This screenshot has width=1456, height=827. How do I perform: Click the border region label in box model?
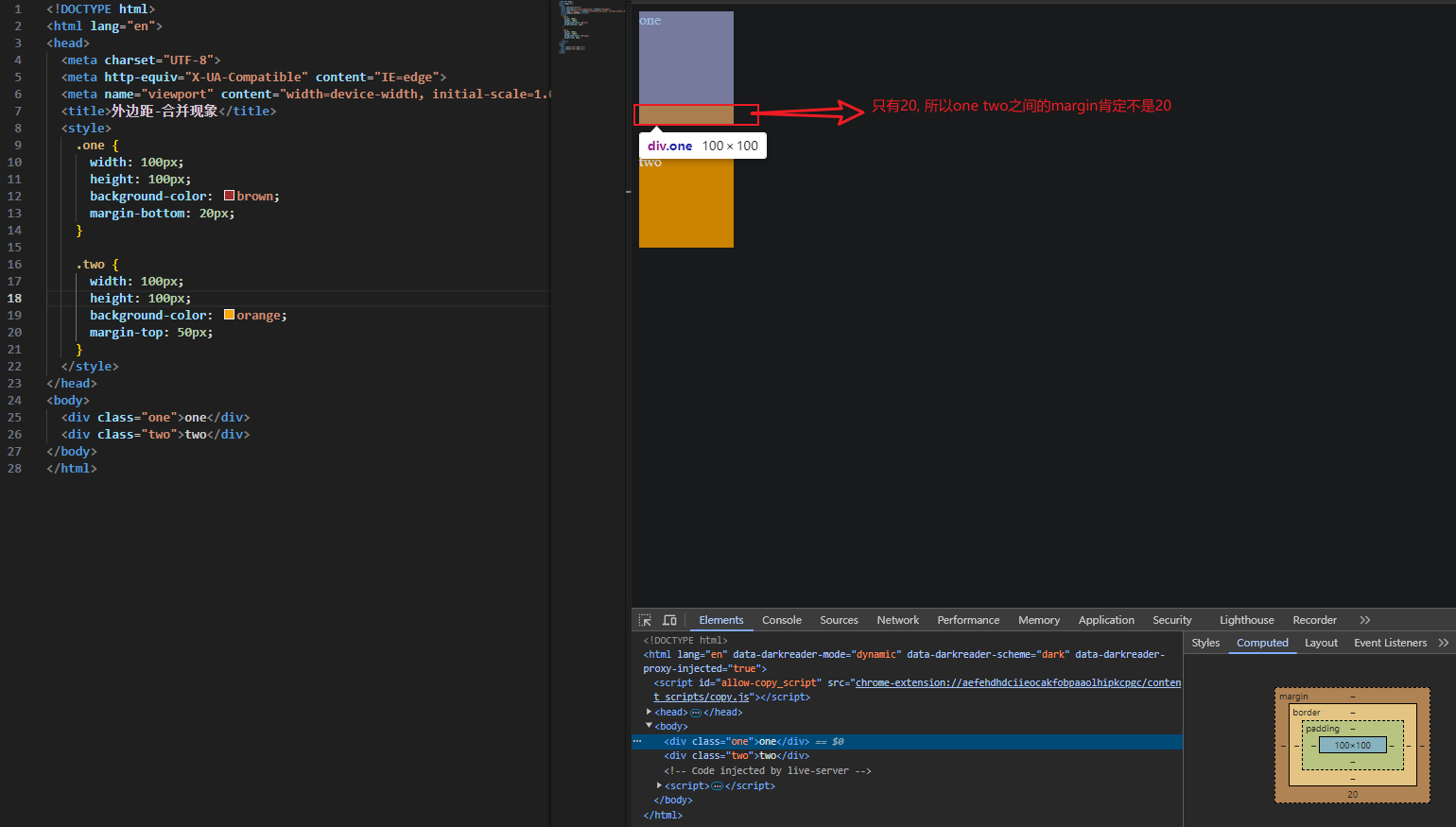[1307, 713]
